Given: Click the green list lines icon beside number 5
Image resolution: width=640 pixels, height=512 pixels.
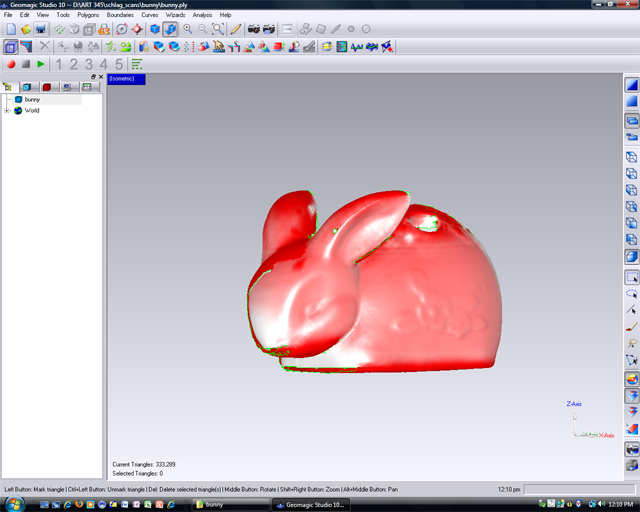Looking at the screenshot, I should [137, 64].
